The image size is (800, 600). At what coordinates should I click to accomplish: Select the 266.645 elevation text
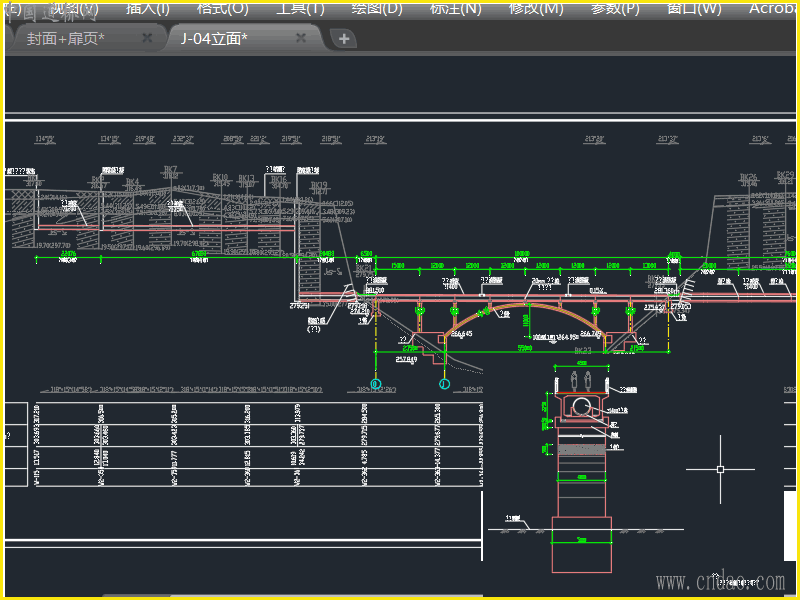(x=462, y=334)
